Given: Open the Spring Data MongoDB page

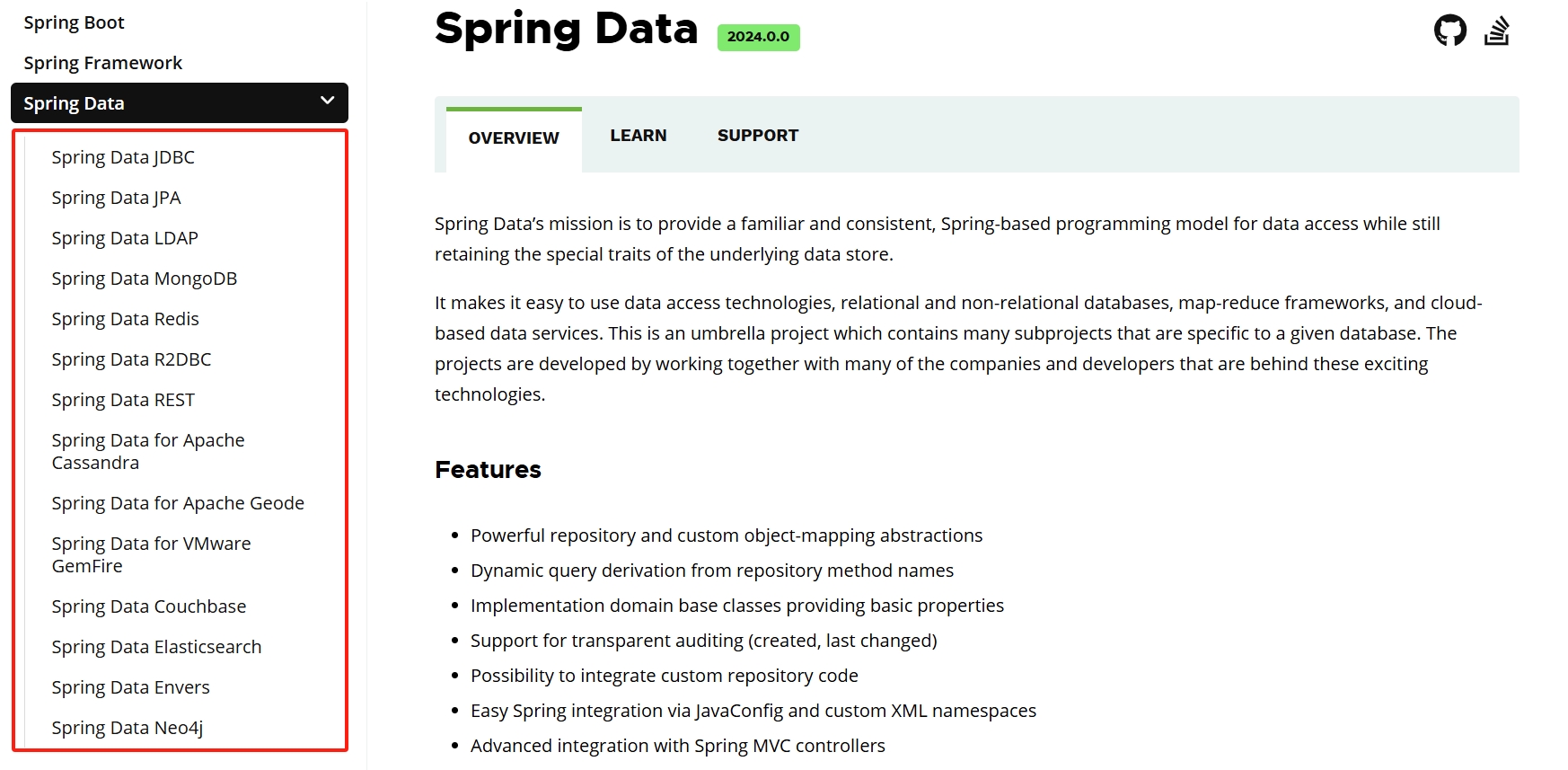Looking at the screenshot, I should coord(144,278).
